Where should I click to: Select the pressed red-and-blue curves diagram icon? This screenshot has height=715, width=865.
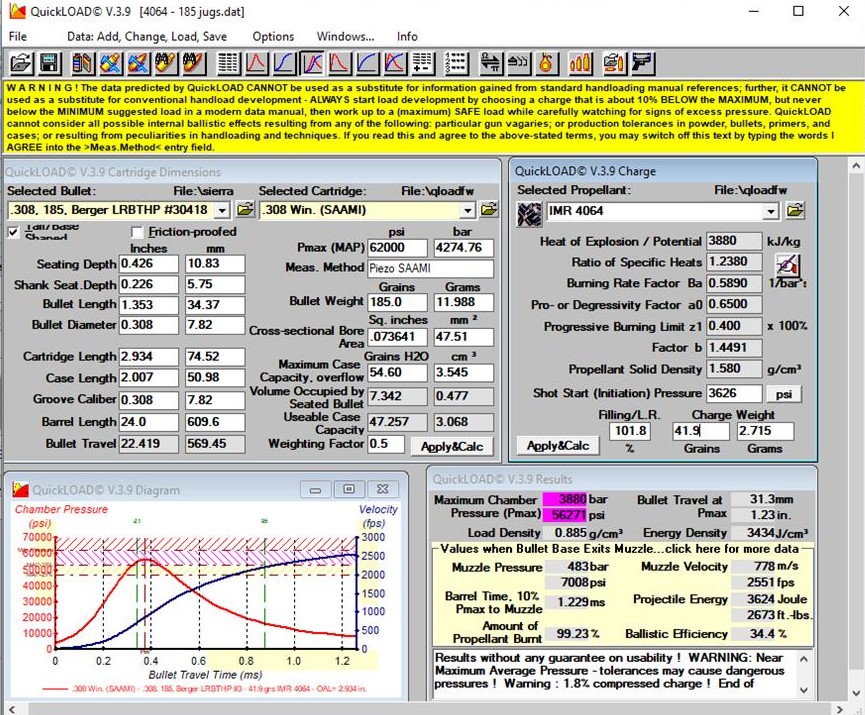312,63
